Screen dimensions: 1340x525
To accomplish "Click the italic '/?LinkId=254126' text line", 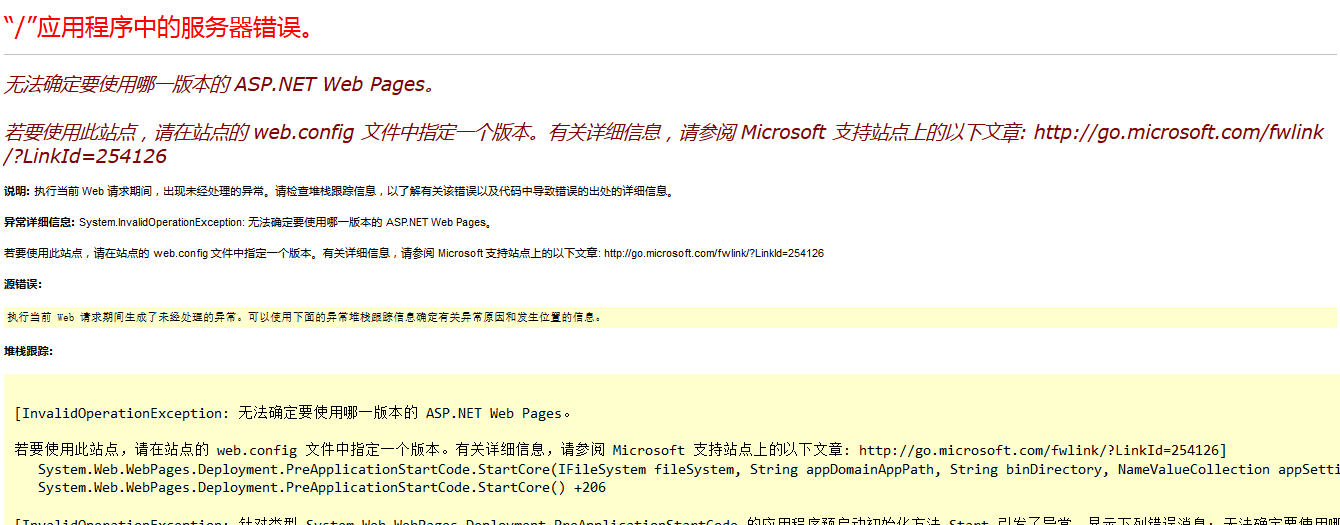I will [x=85, y=156].
